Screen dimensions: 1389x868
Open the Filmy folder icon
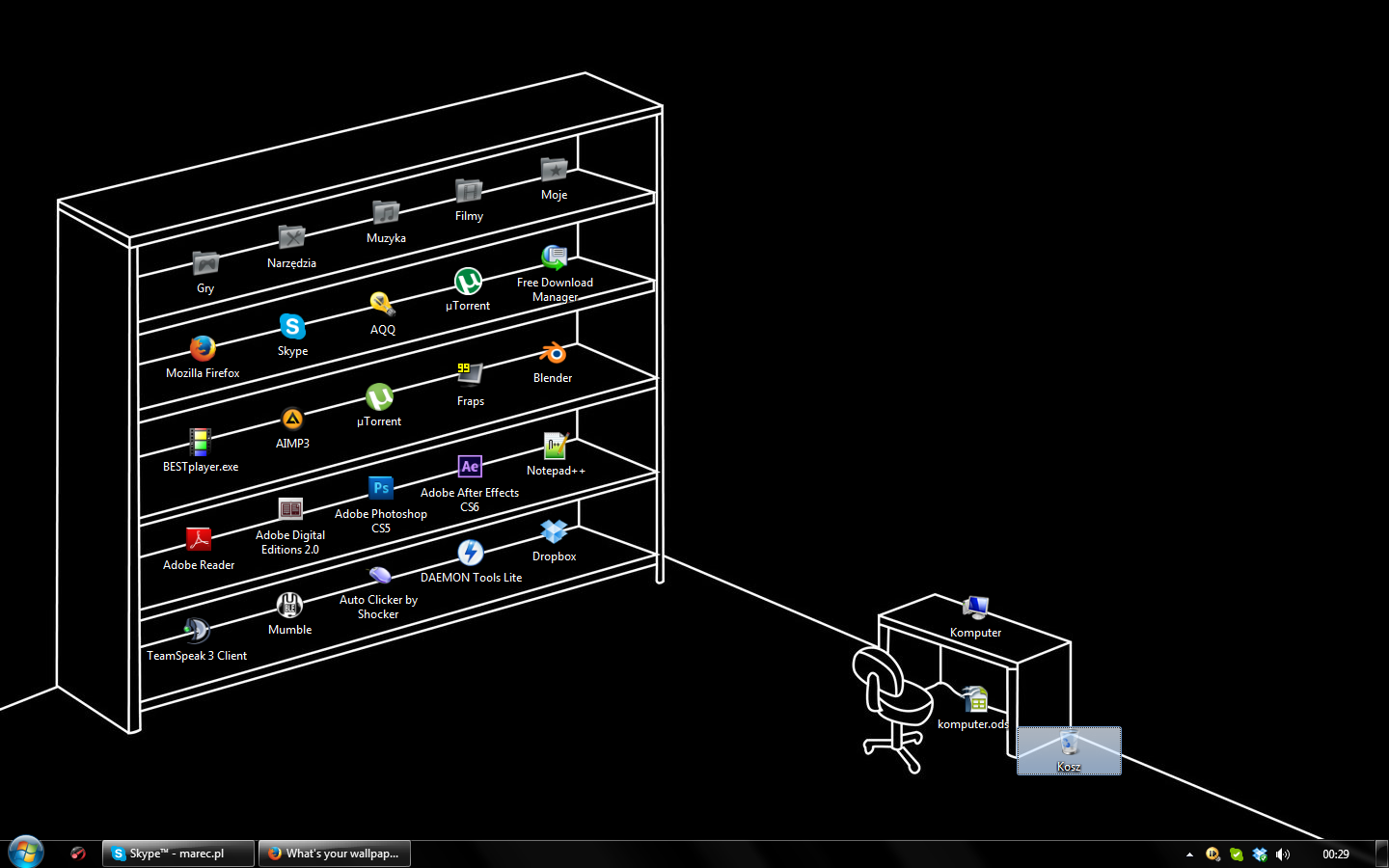(x=469, y=191)
